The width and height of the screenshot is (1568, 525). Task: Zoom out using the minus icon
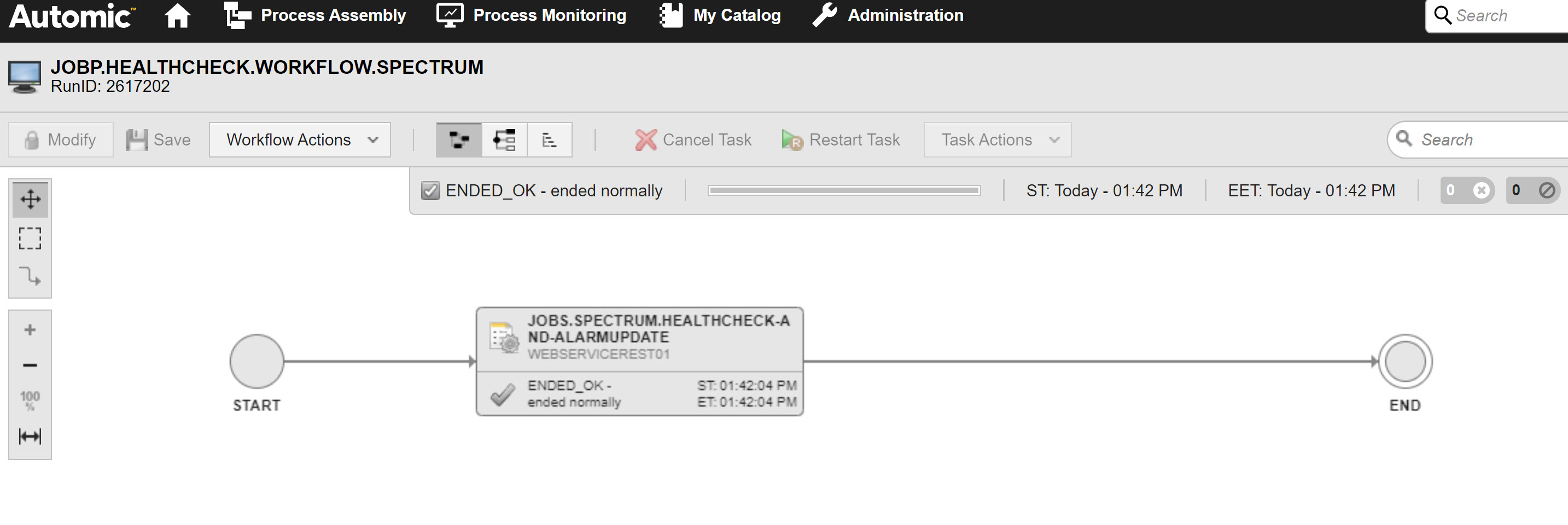coord(30,365)
